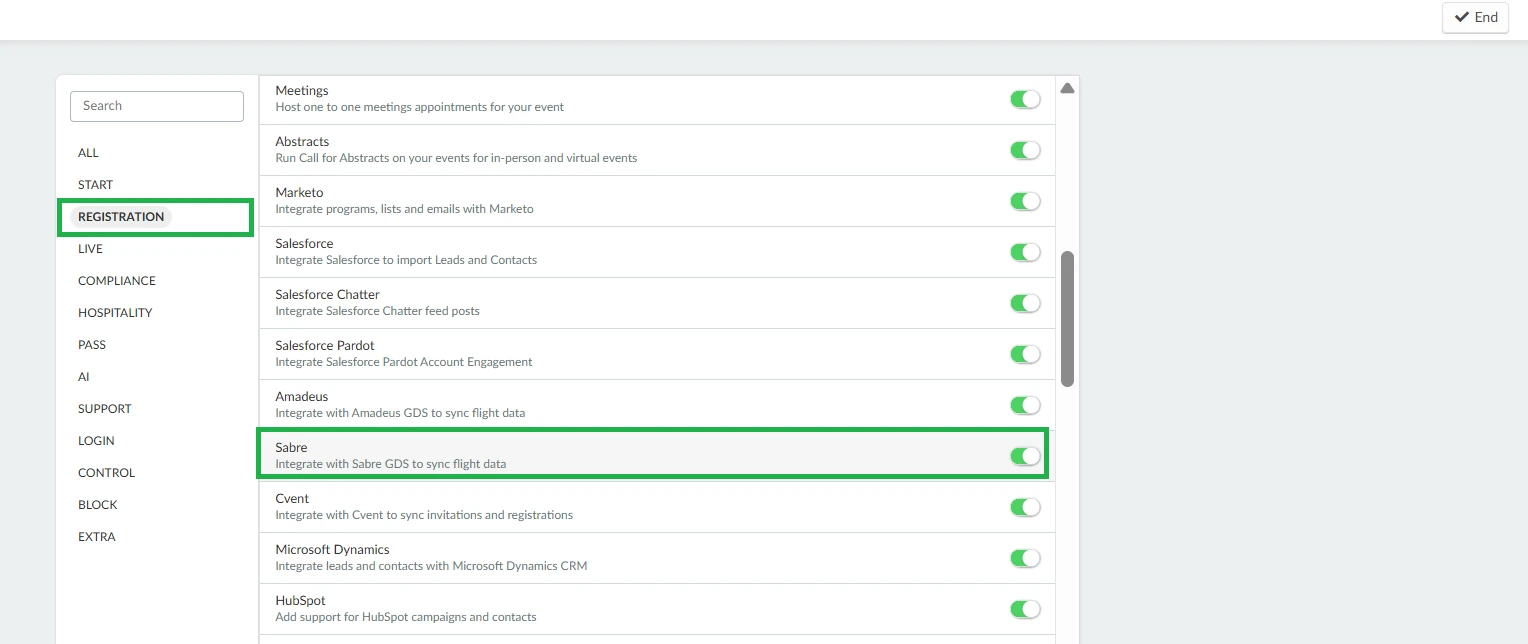Viewport: 1528px width, 644px height.
Task: Open the PASS category
Action: click(92, 345)
